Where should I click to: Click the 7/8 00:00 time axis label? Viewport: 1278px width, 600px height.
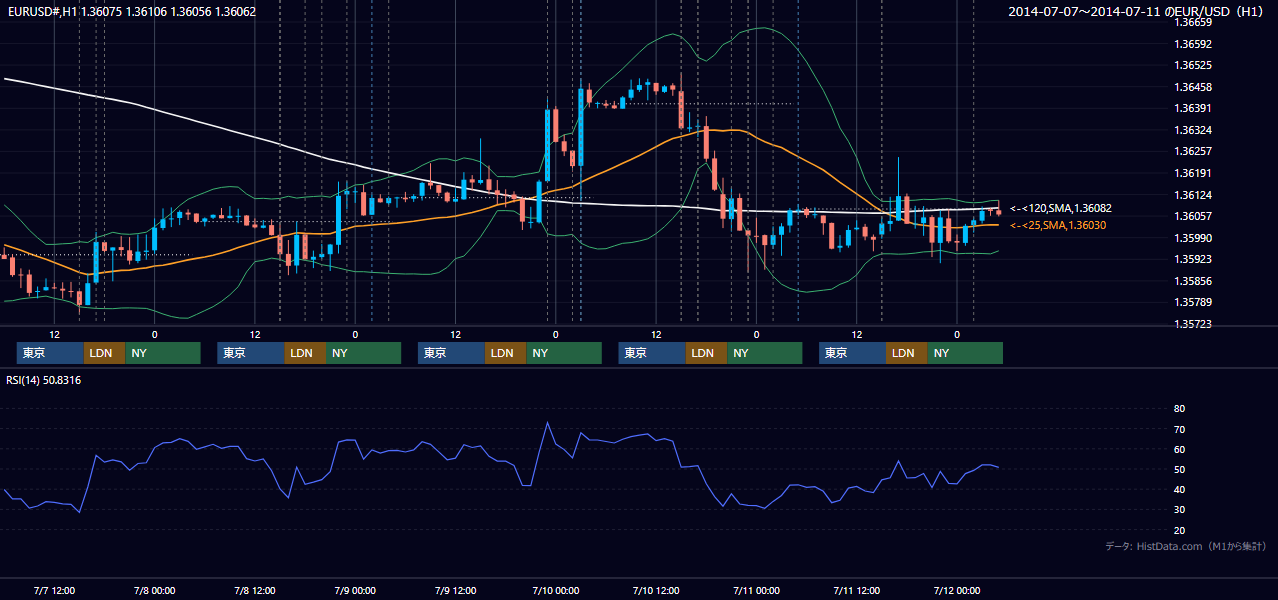click(154, 590)
